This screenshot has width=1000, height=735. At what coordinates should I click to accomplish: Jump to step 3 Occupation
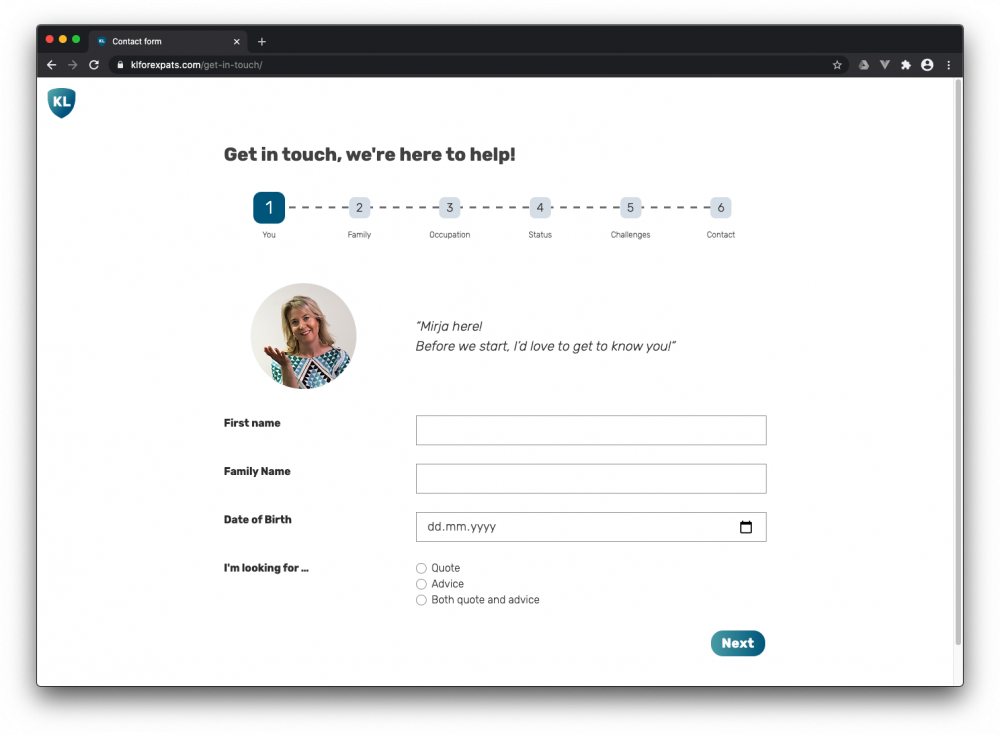click(450, 208)
